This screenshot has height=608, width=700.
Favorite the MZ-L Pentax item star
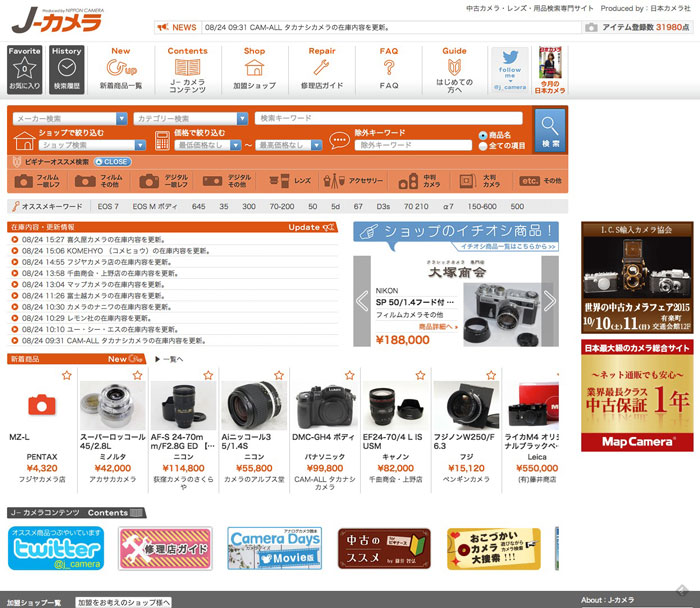coord(67,375)
